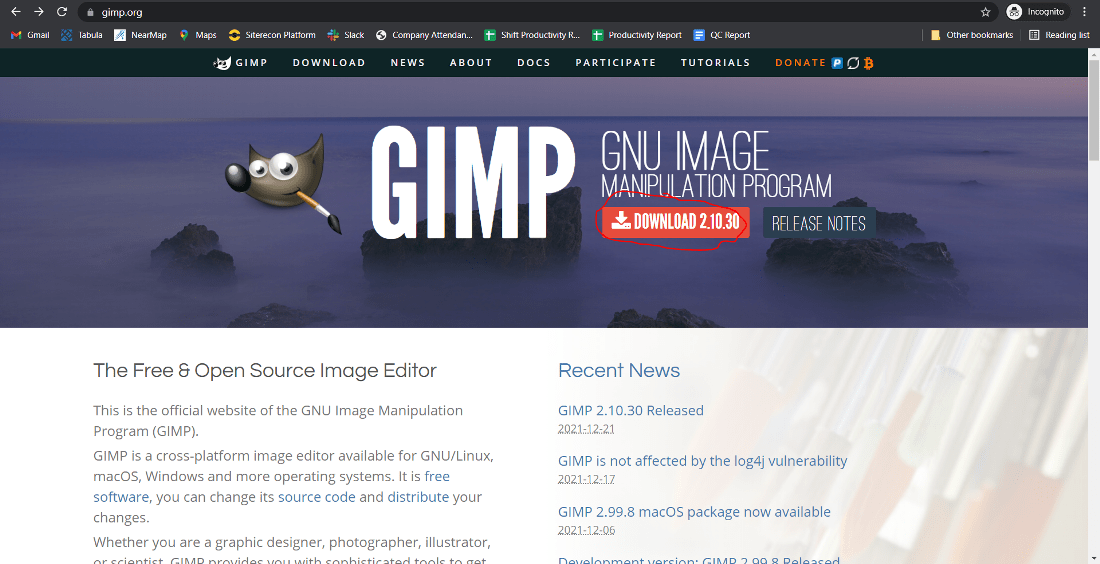Follow the 'distribute' link
The width and height of the screenshot is (1100, 564).
click(418, 497)
